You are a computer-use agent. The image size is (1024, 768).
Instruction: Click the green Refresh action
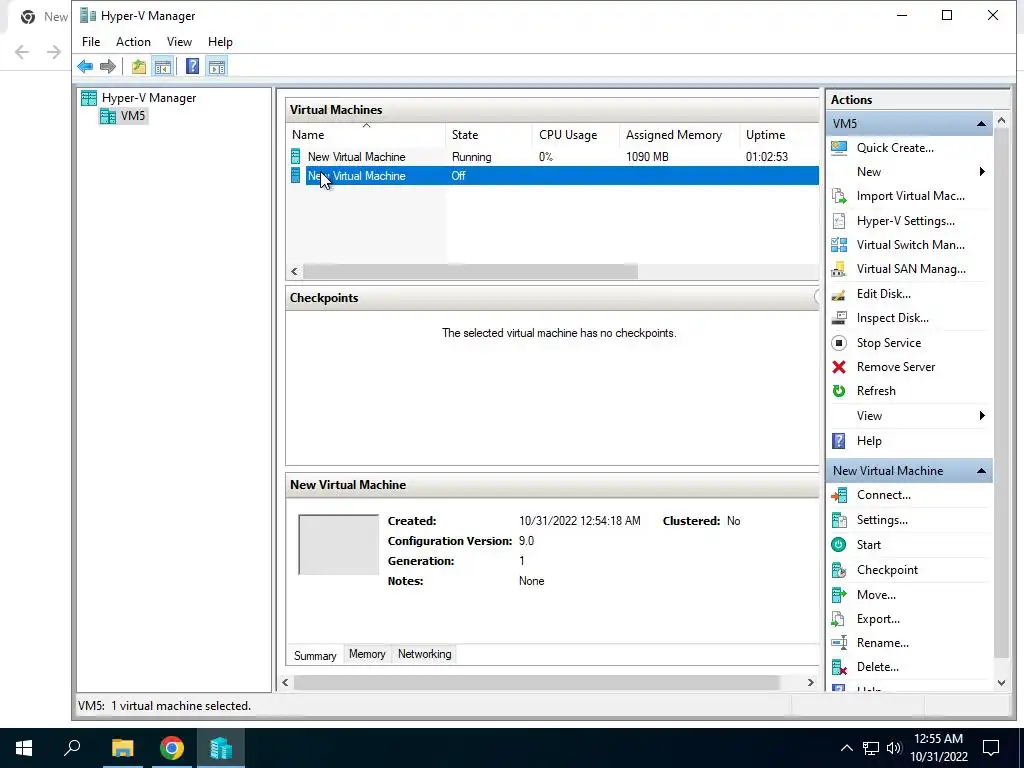[876, 391]
